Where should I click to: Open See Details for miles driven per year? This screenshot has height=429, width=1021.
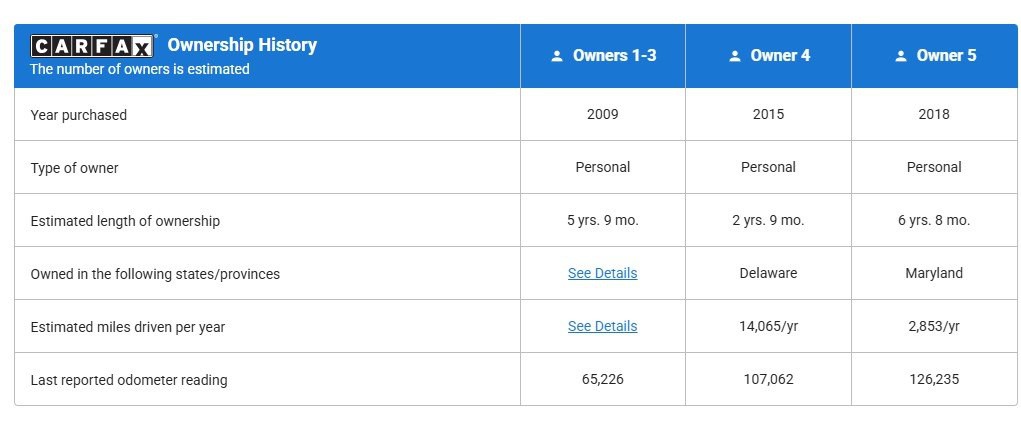pos(602,326)
